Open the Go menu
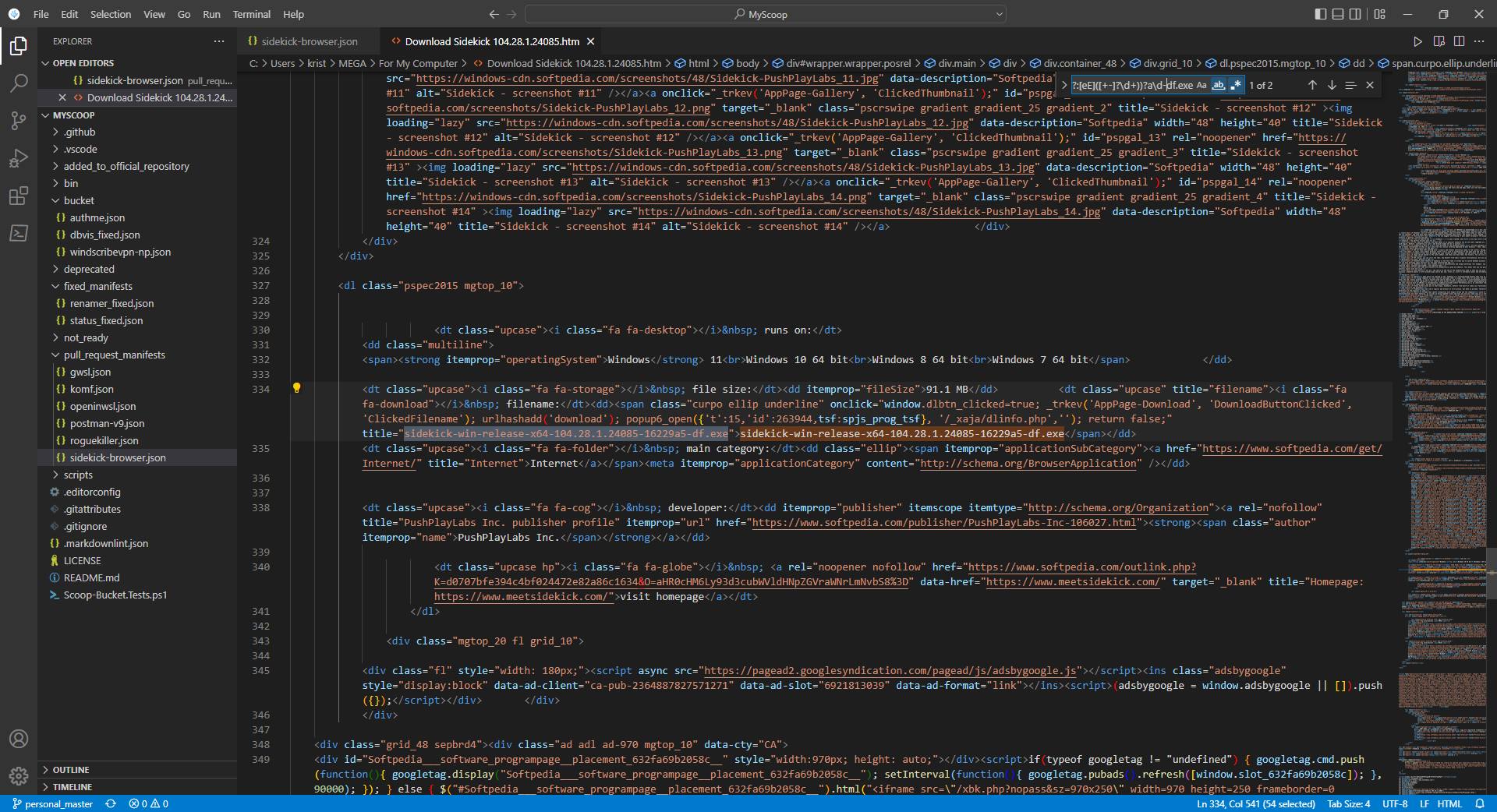Viewport: 1497px width, 812px height. point(184,14)
